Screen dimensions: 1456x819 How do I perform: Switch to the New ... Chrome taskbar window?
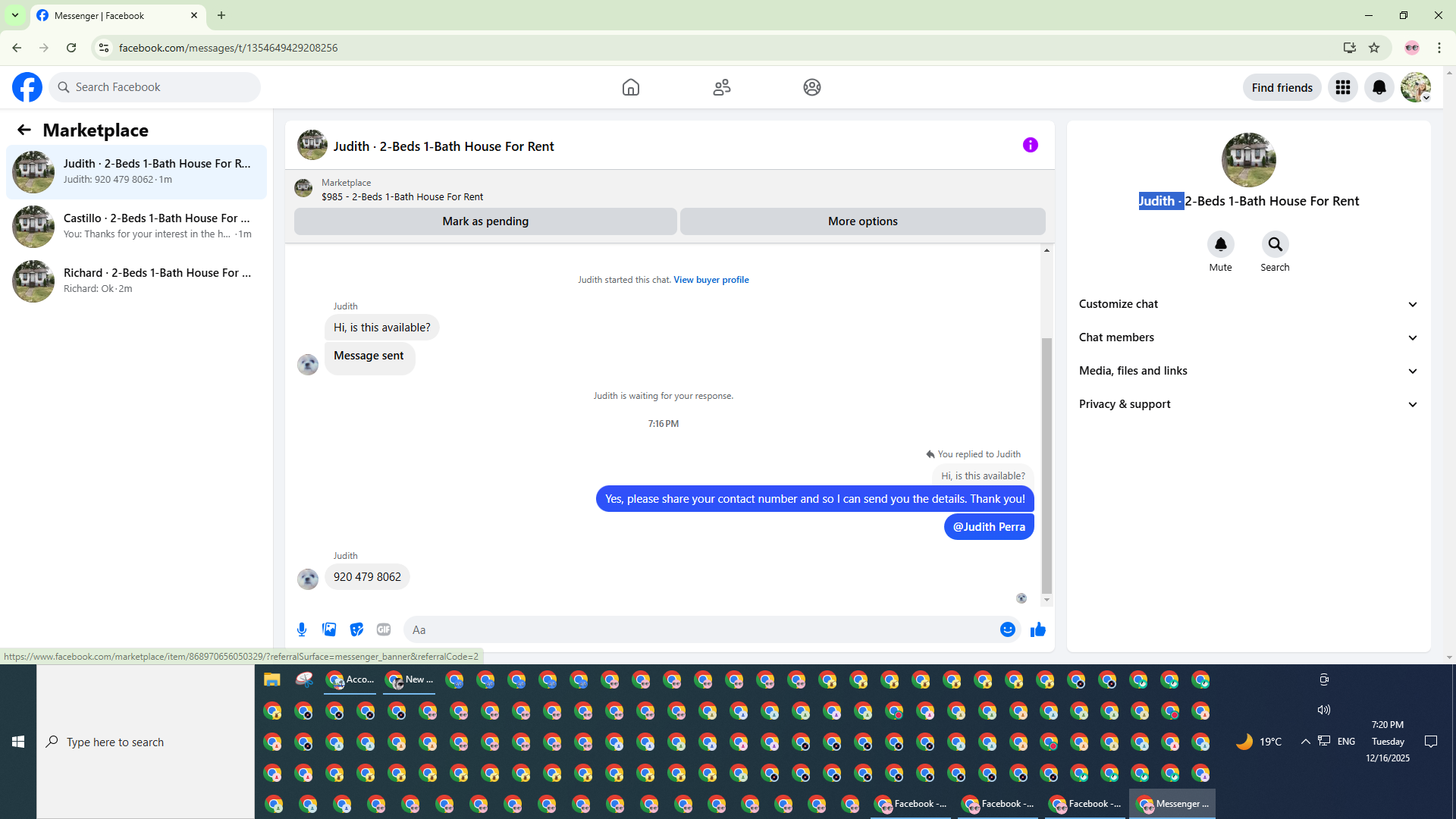pos(409,679)
